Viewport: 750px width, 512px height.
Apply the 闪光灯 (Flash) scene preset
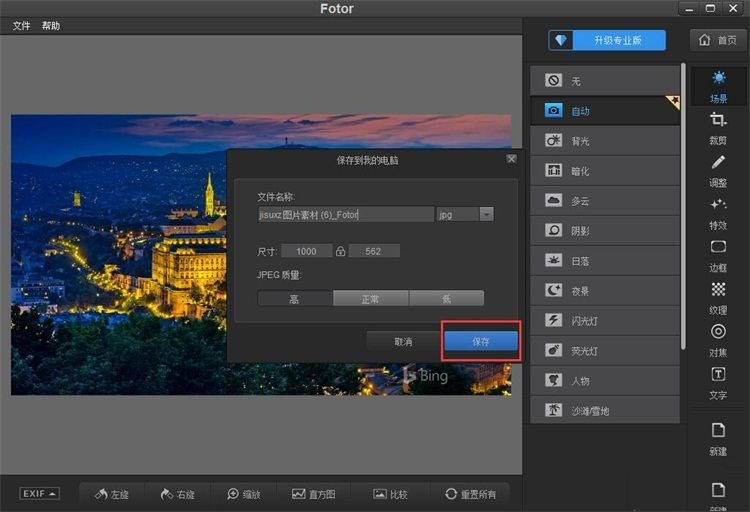tap(605, 321)
